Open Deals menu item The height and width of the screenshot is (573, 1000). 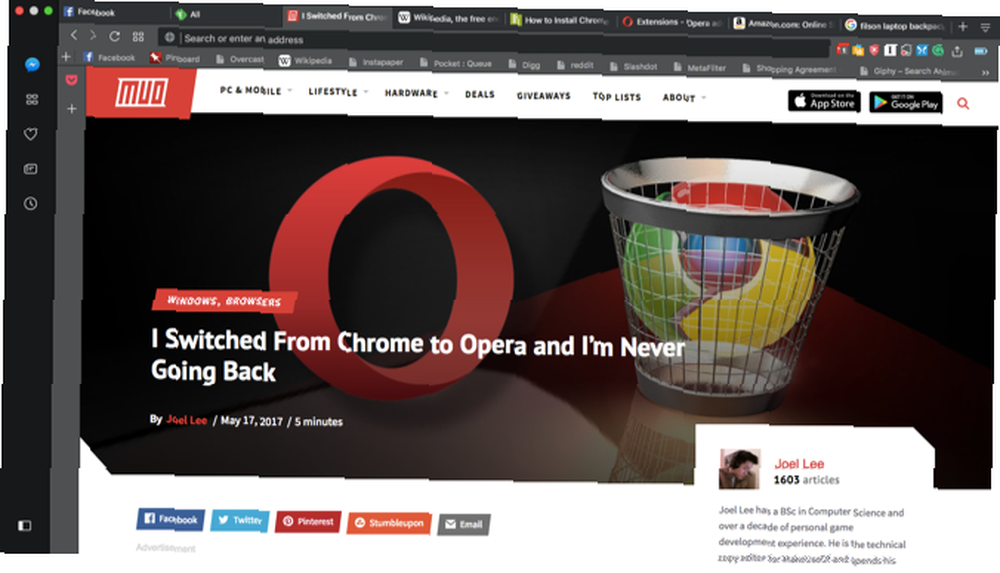point(480,94)
